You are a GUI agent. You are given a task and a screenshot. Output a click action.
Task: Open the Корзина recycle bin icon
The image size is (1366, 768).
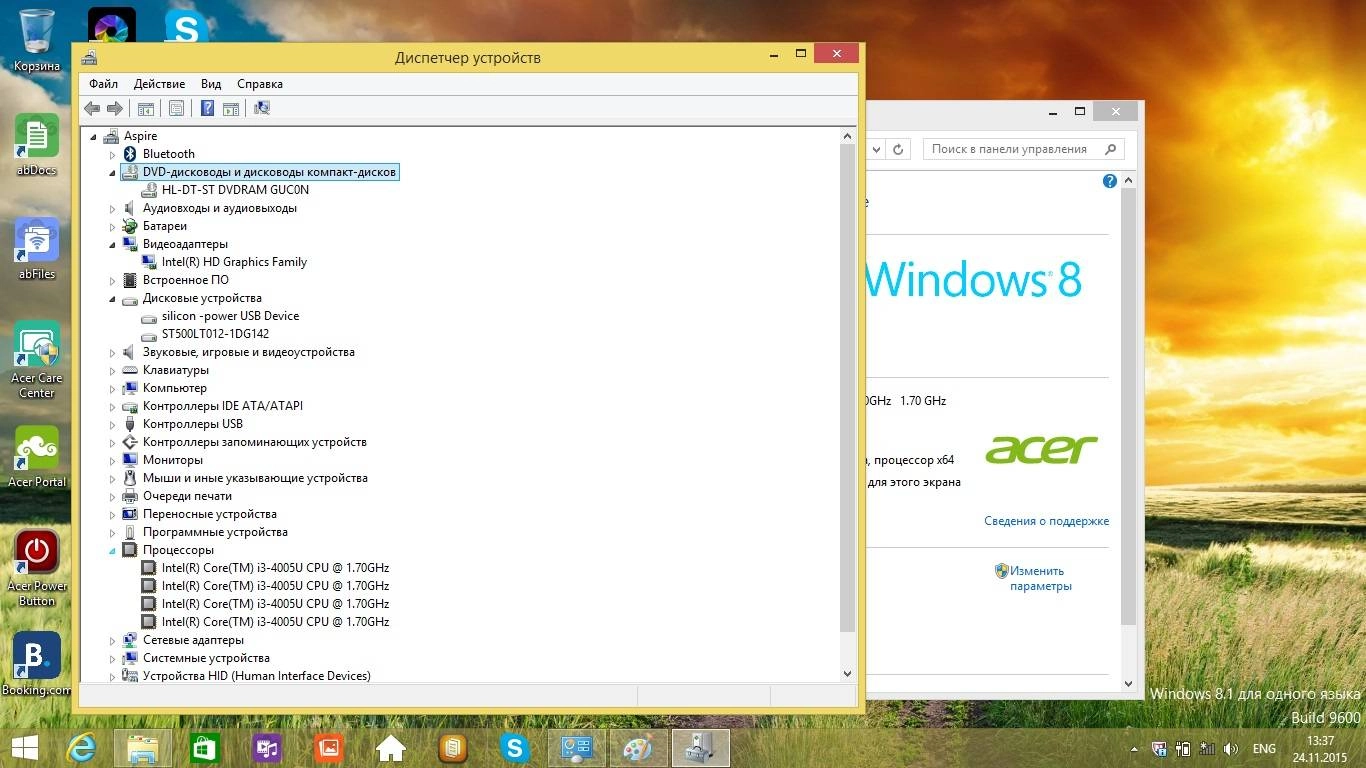(x=37, y=40)
